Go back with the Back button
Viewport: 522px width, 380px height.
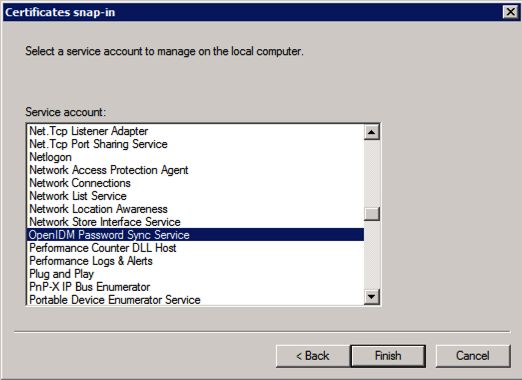[x=313, y=356]
